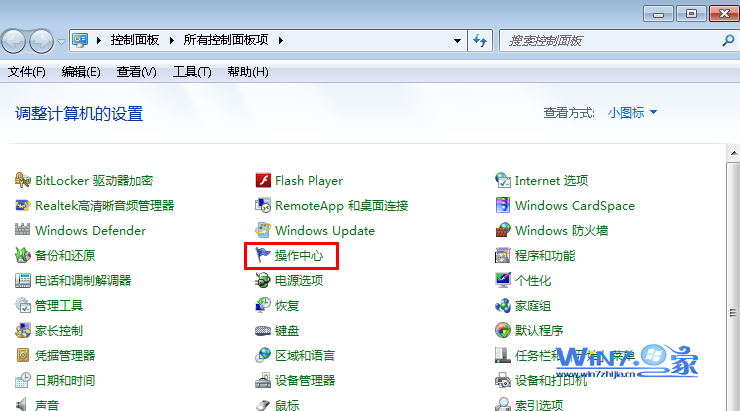The image size is (740, 411).
Task: Expand the arrow after 所有控制面板项 in breadcrumb
Action: (281, 41)
